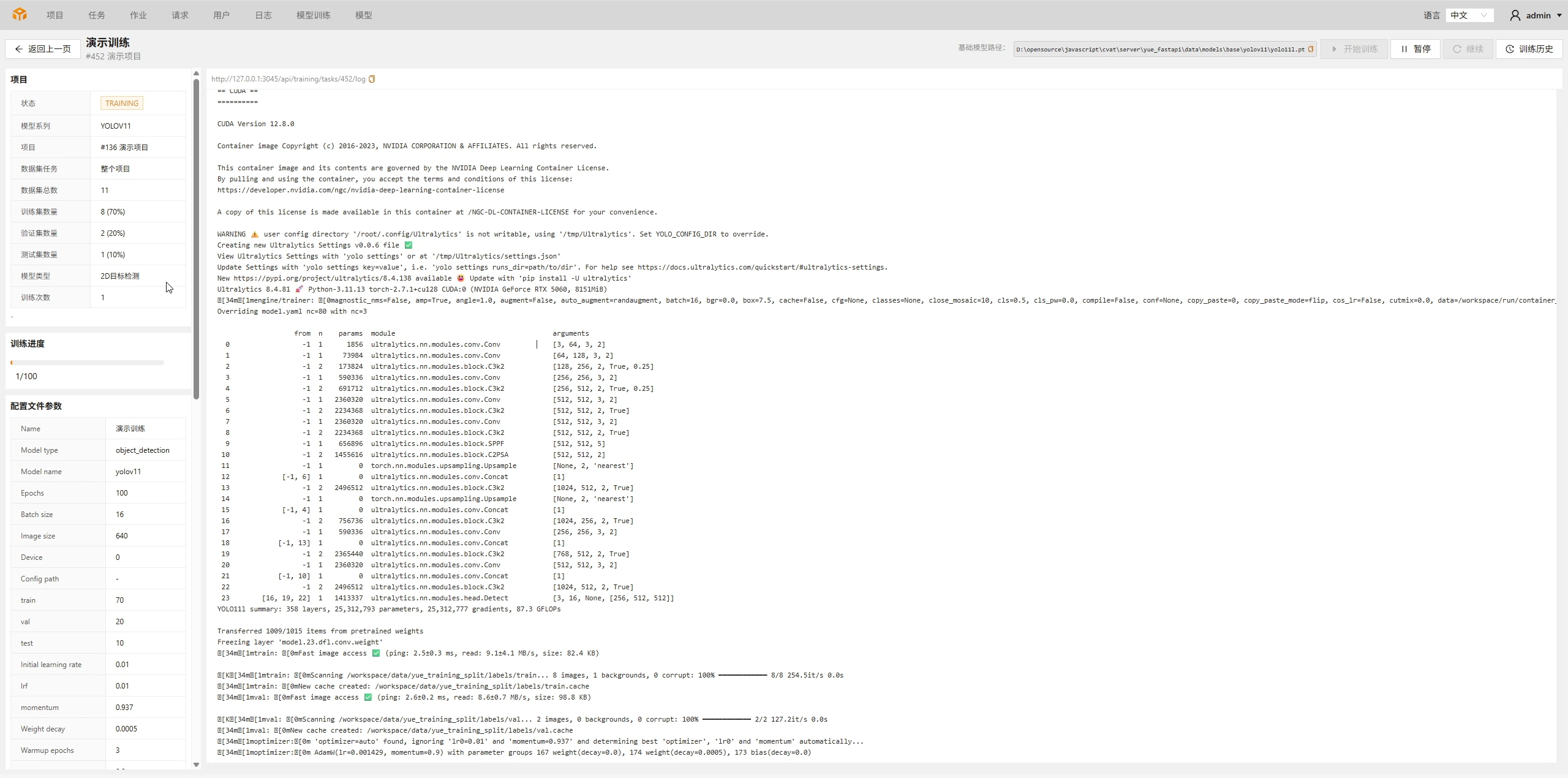This screenshot has width=1568, height=778.
Task: Click the admin user avatar icon
Action: pyautogui.click(x=1515, y=15)
